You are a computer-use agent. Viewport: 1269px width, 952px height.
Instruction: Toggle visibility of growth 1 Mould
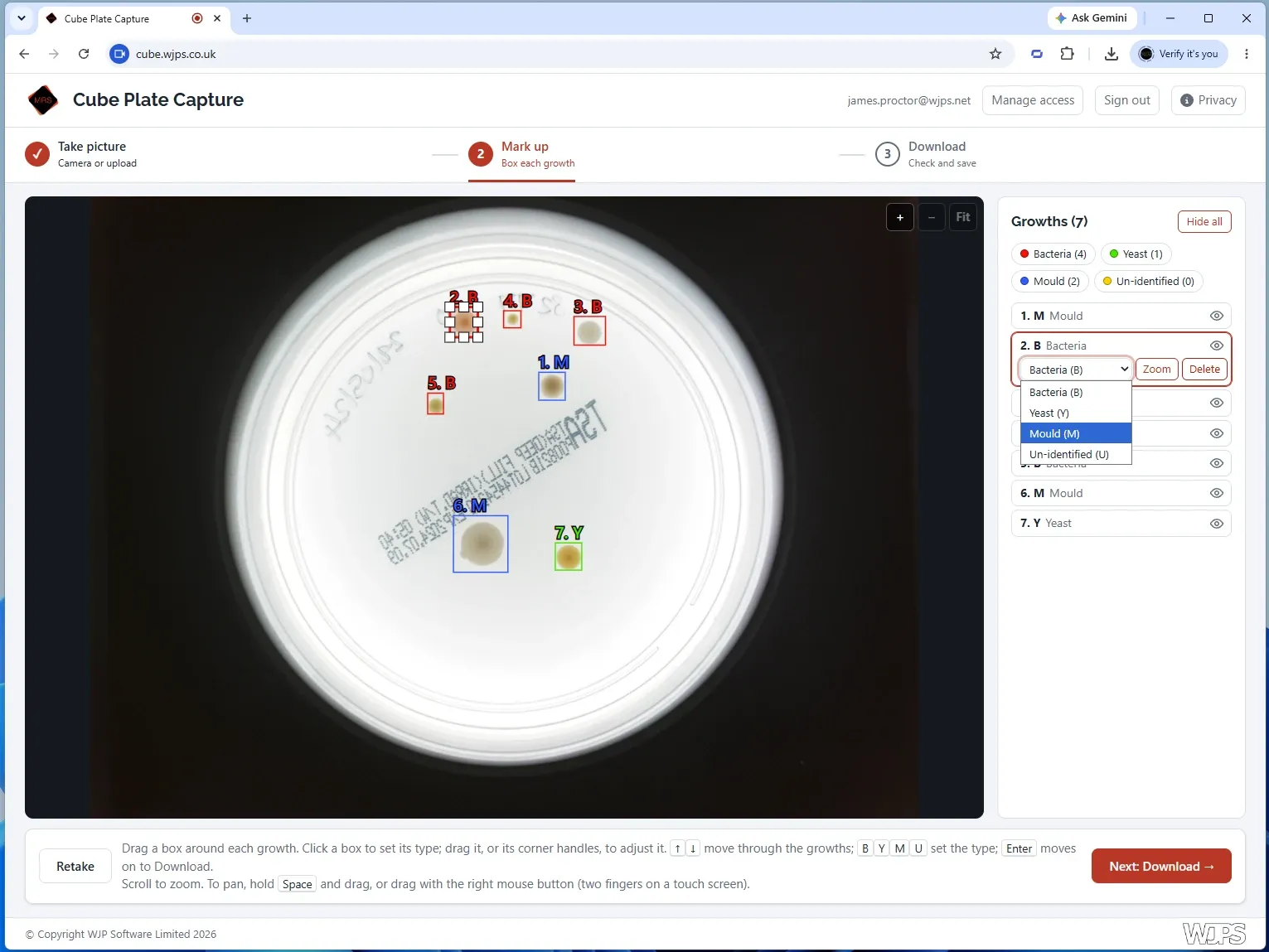click(x=1217, y=316)
